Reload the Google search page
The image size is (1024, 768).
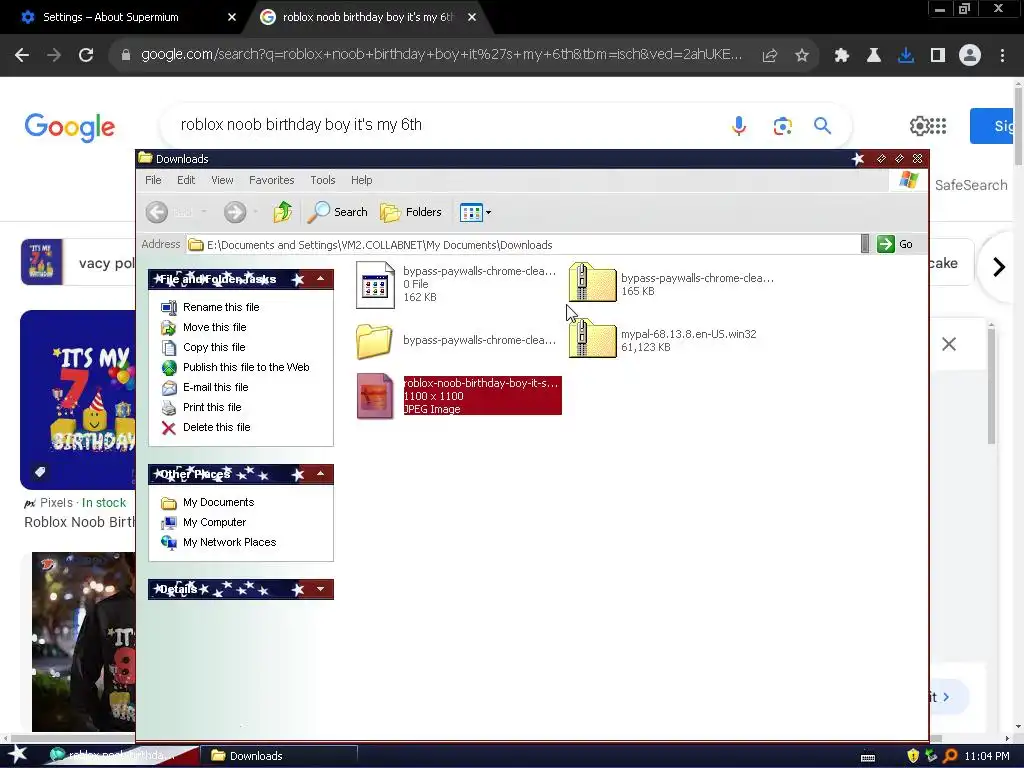(x=86, y=56)
